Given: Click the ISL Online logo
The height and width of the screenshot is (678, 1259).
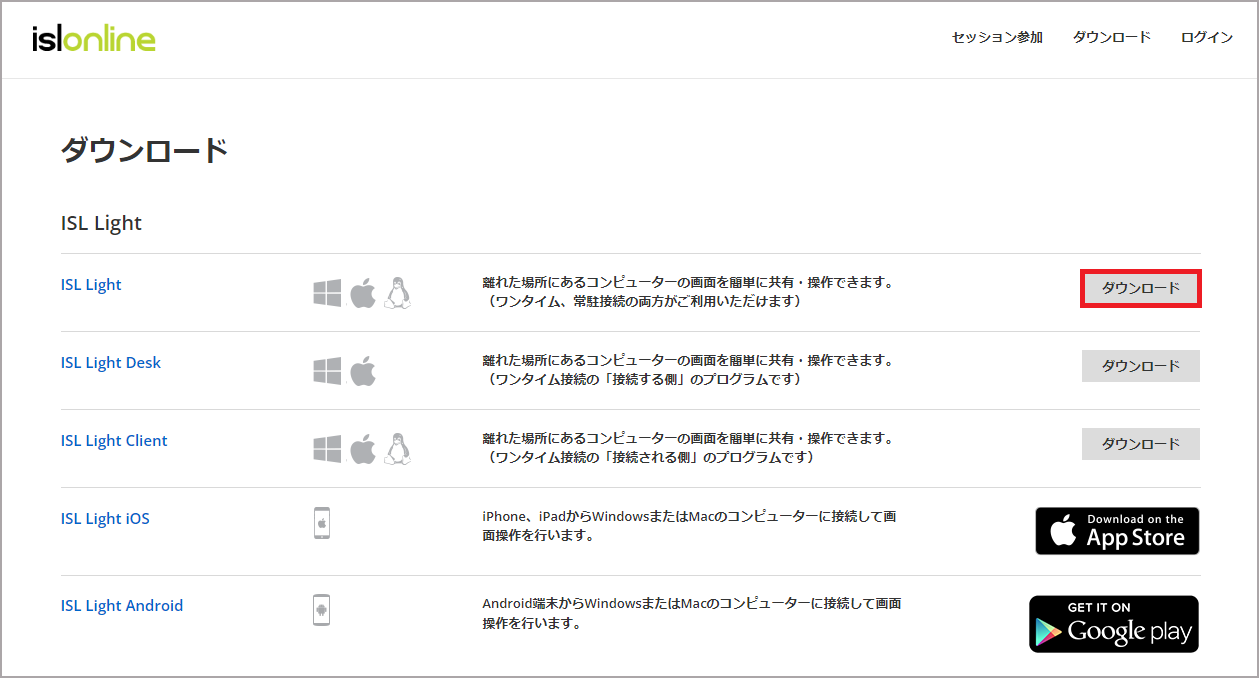Looking at the screenshot, I should pos(94,38).
